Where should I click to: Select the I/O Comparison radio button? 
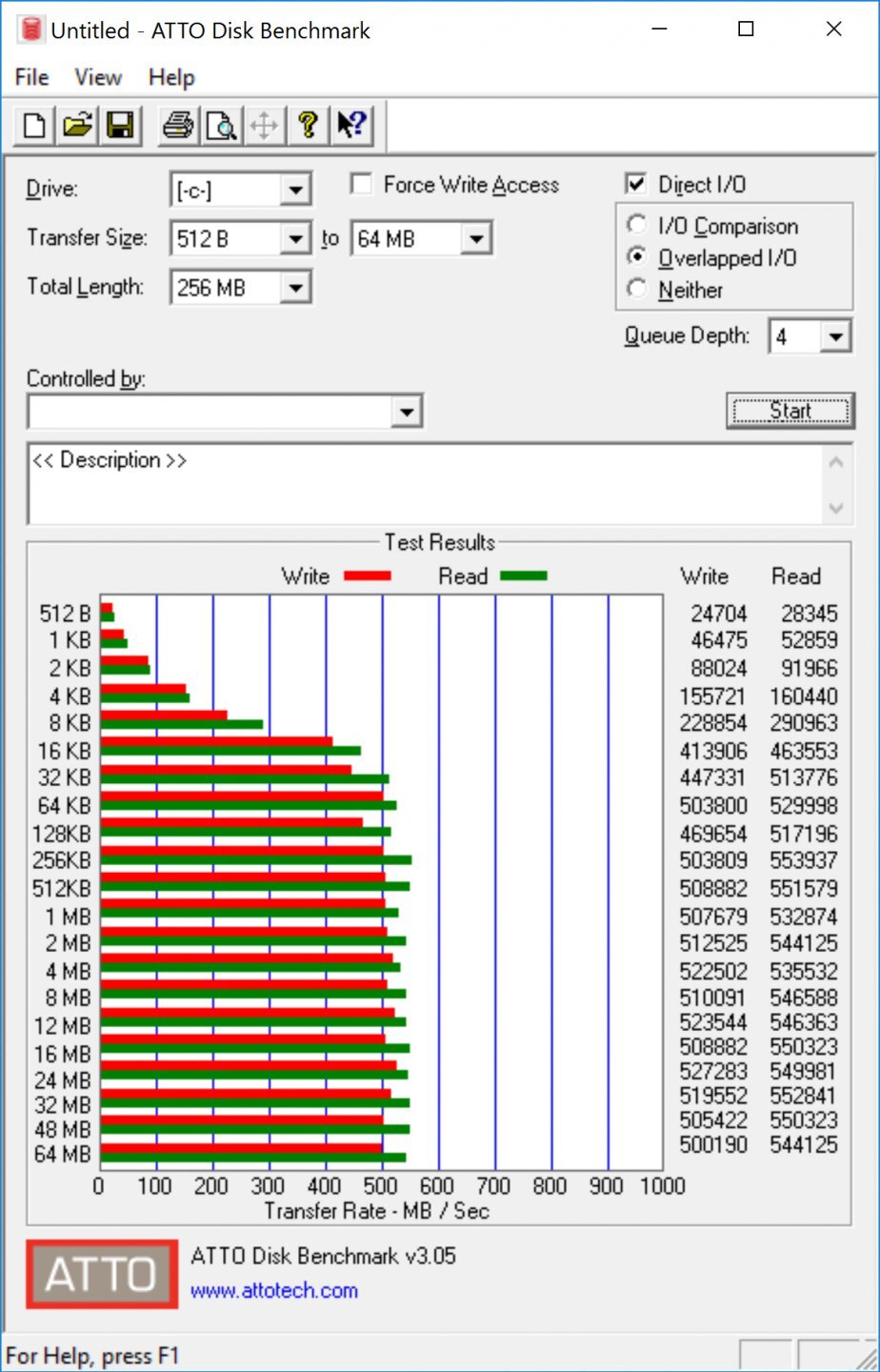(637, 225)
